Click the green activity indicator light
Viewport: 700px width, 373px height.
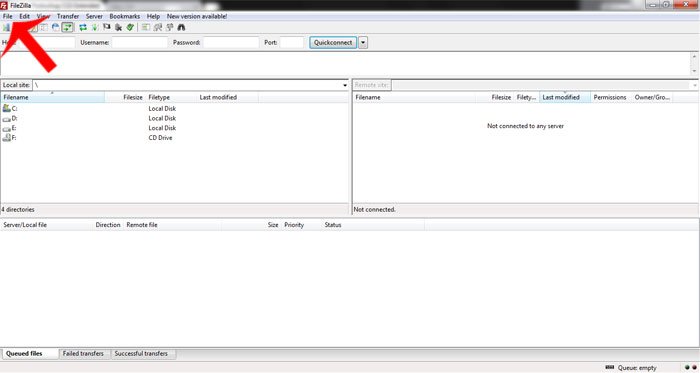coord(688,368)
